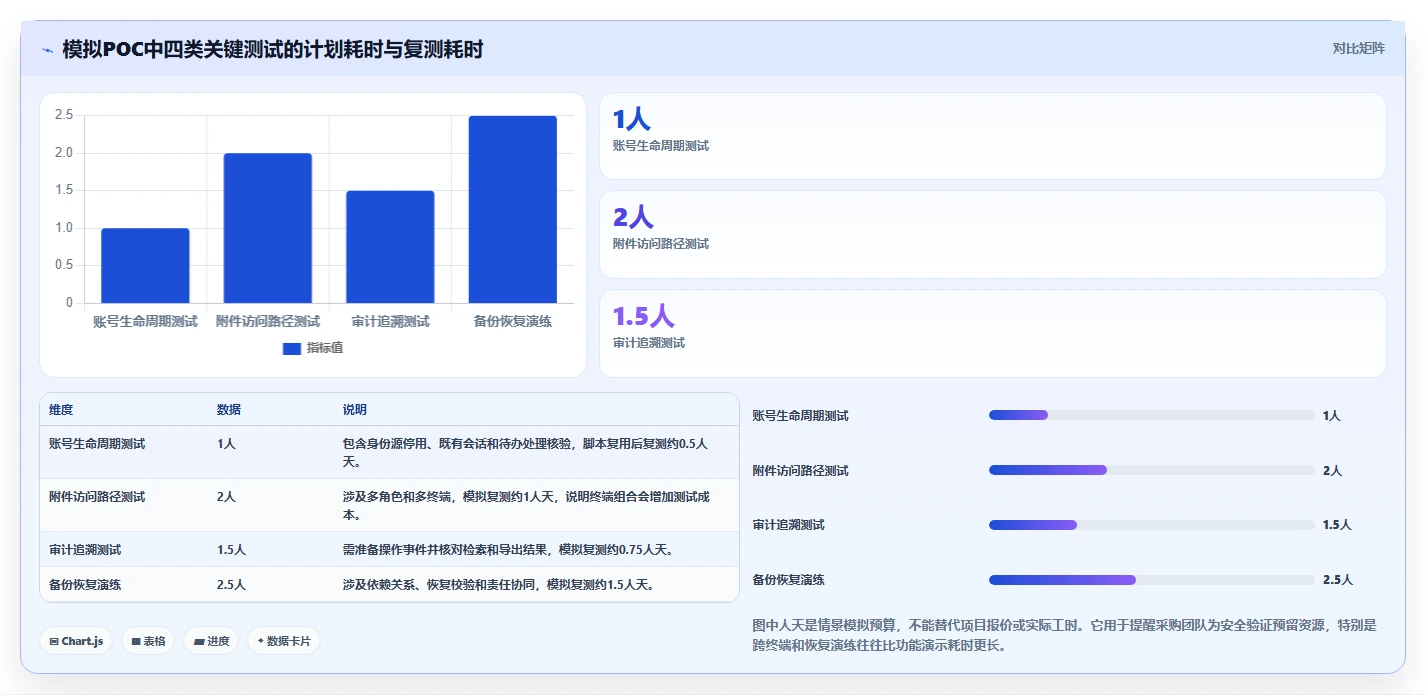The width and height of the screenshot is (1426, 695).
Task: Click the 说明 column header
Action: 355,410
